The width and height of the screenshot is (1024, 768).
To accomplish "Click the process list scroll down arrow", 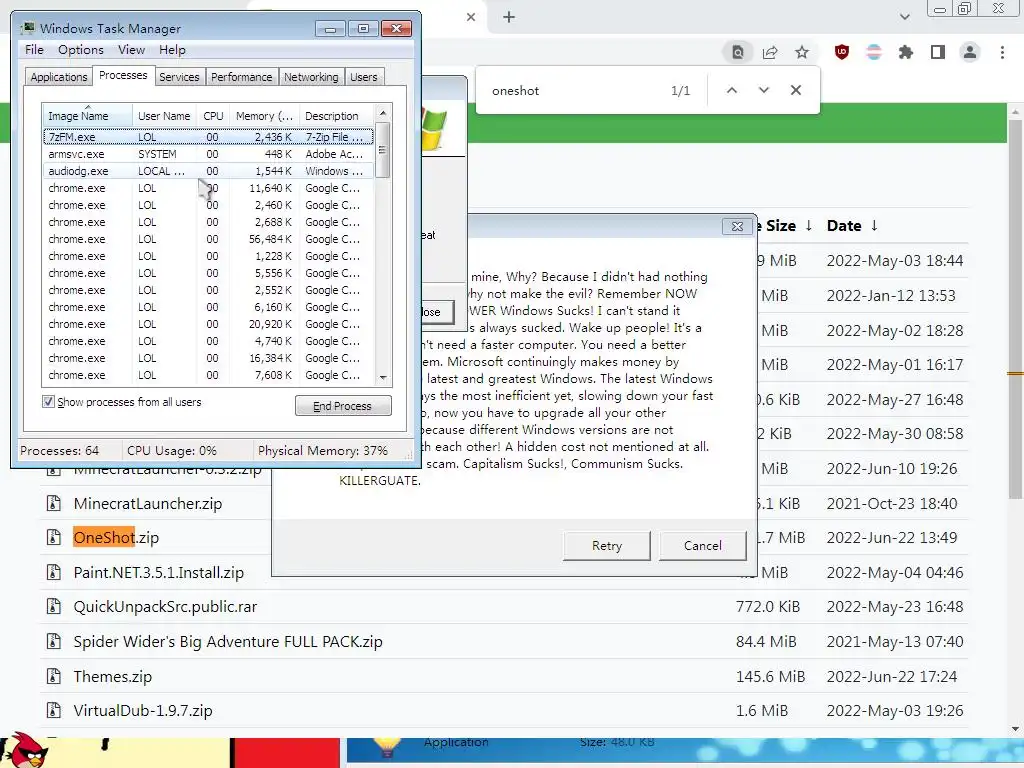I will pyautogui.click(x=383, y=377).
